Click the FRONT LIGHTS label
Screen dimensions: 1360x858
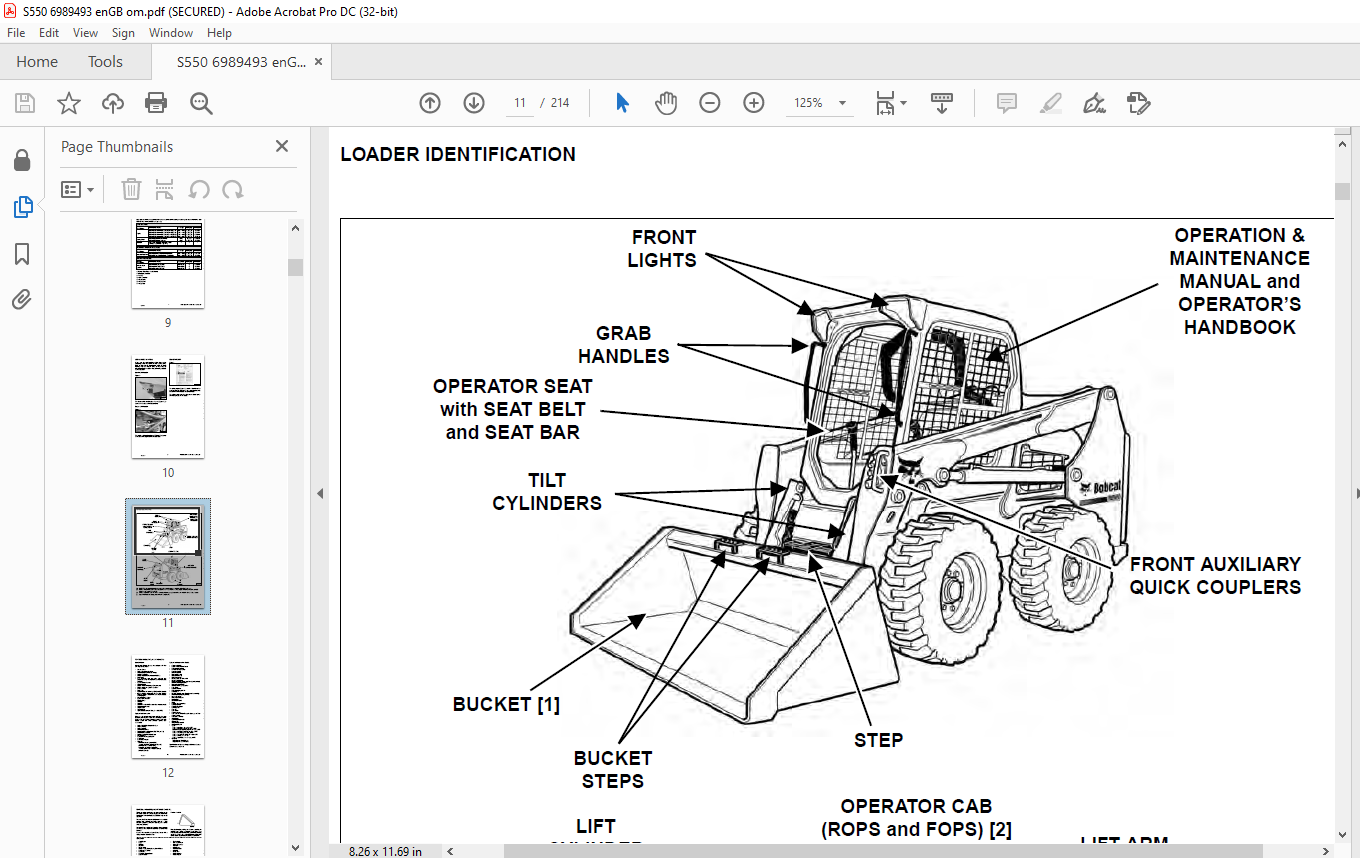click(x=663, y=249)
